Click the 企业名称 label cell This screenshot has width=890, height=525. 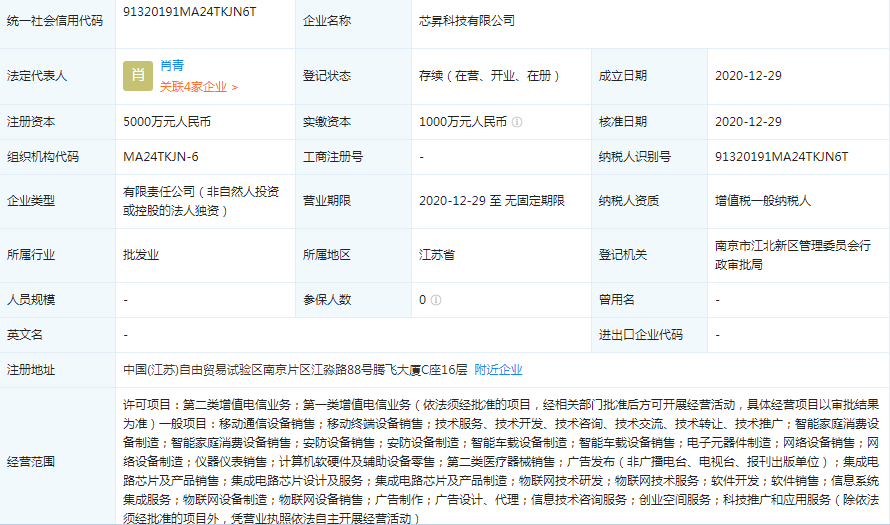(x=327, y=21)
